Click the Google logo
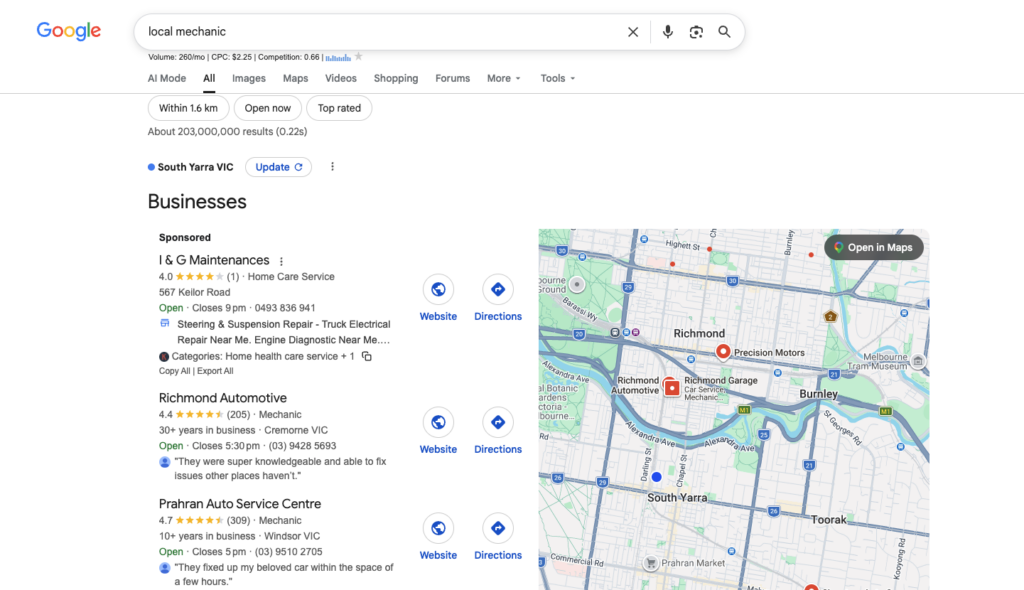Image resolution: width=1024 pixels, height=590 pixels. (69, 31)
